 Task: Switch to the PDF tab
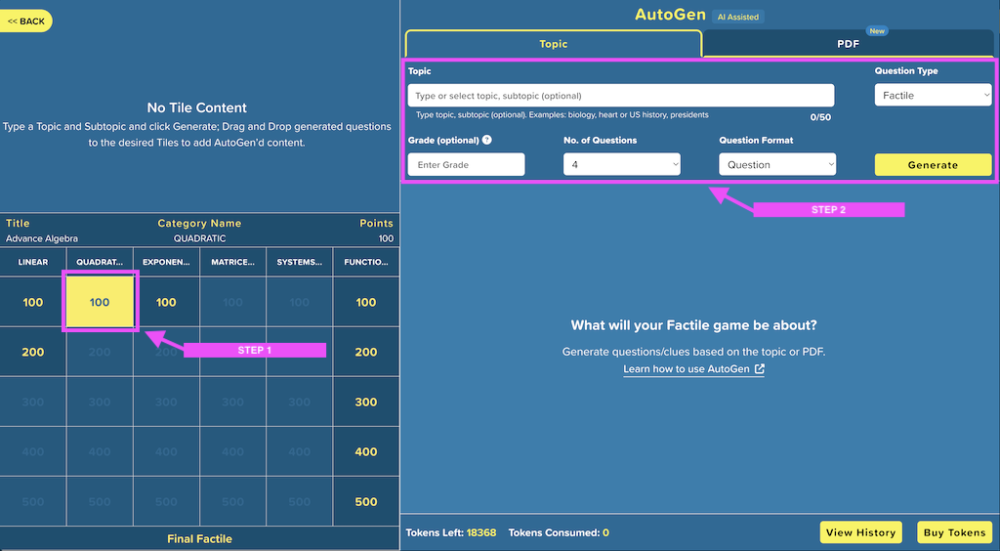pos(848,43)
